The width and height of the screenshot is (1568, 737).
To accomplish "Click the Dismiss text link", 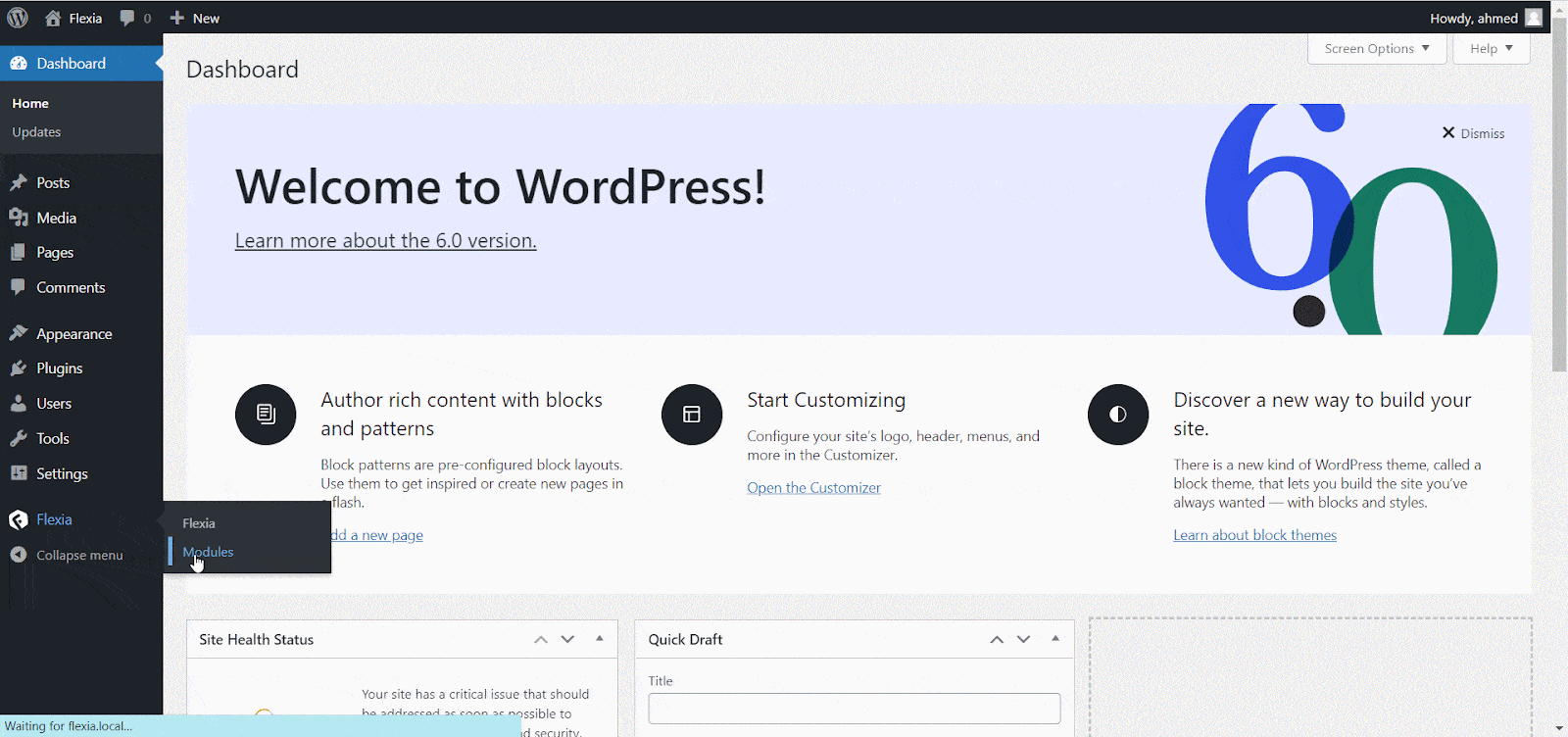I will [x=1482, y=133].
